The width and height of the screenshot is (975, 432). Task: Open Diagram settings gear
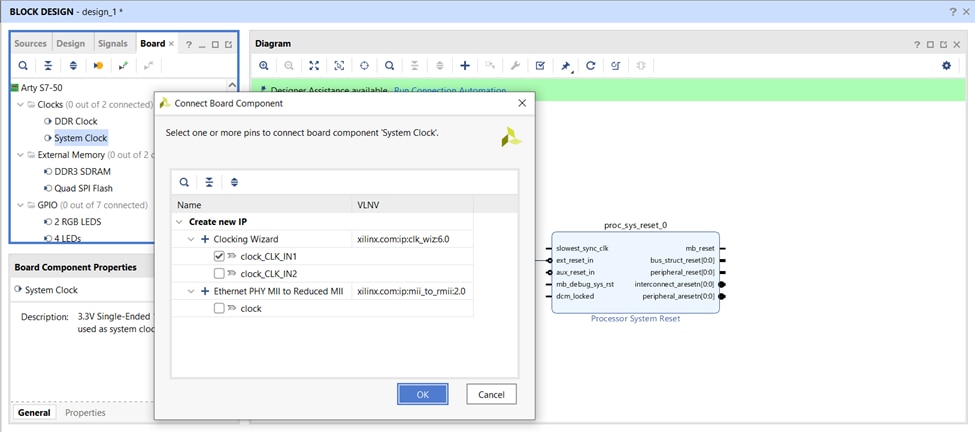point(946,65)
